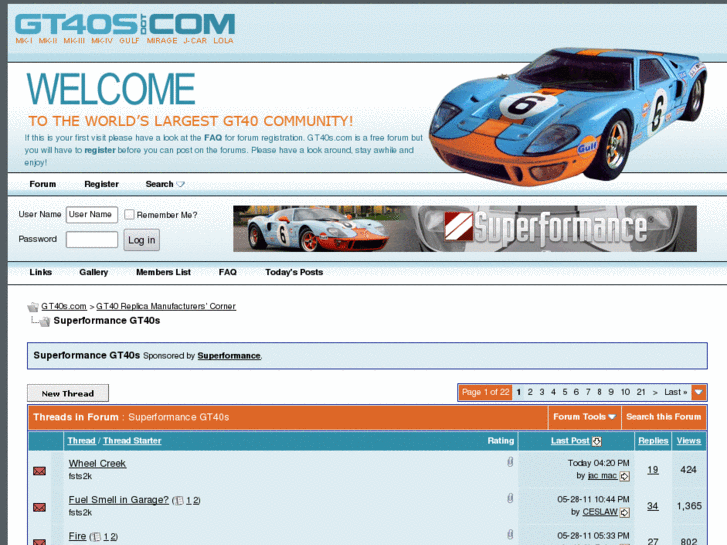The height and width of the screenshot is (545, 727).
Task: Toggle the Remember Me checkbox
Action: click(129, 214)
